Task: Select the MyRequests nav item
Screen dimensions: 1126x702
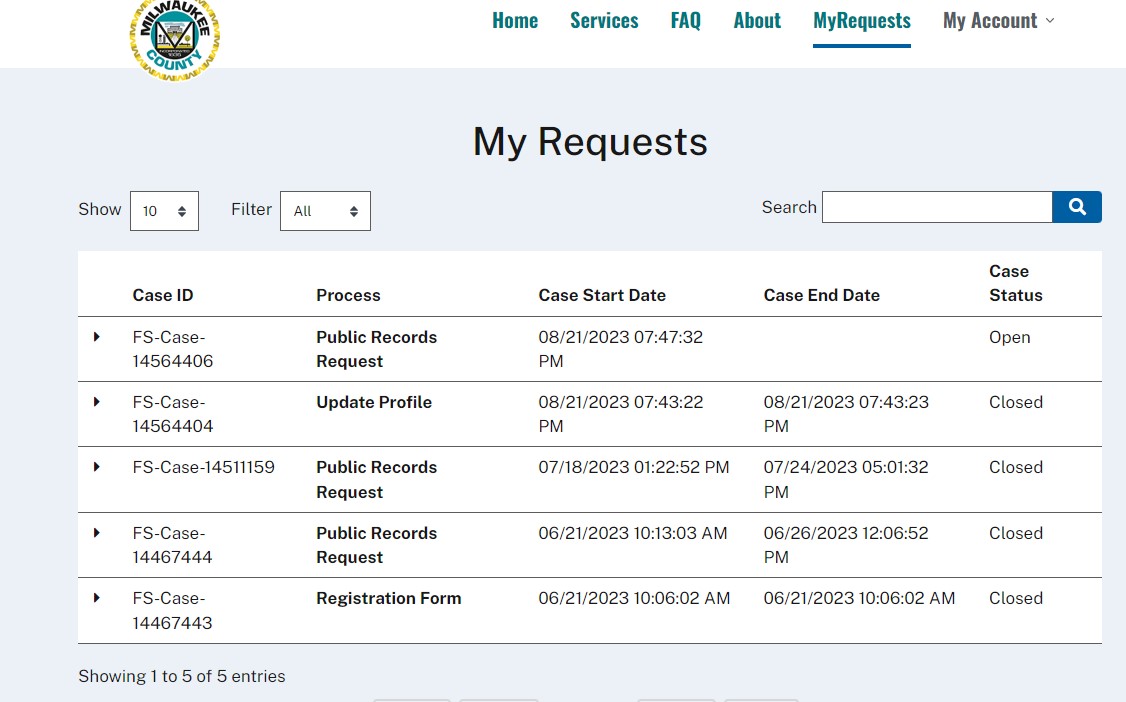Action: pos(862,21)
